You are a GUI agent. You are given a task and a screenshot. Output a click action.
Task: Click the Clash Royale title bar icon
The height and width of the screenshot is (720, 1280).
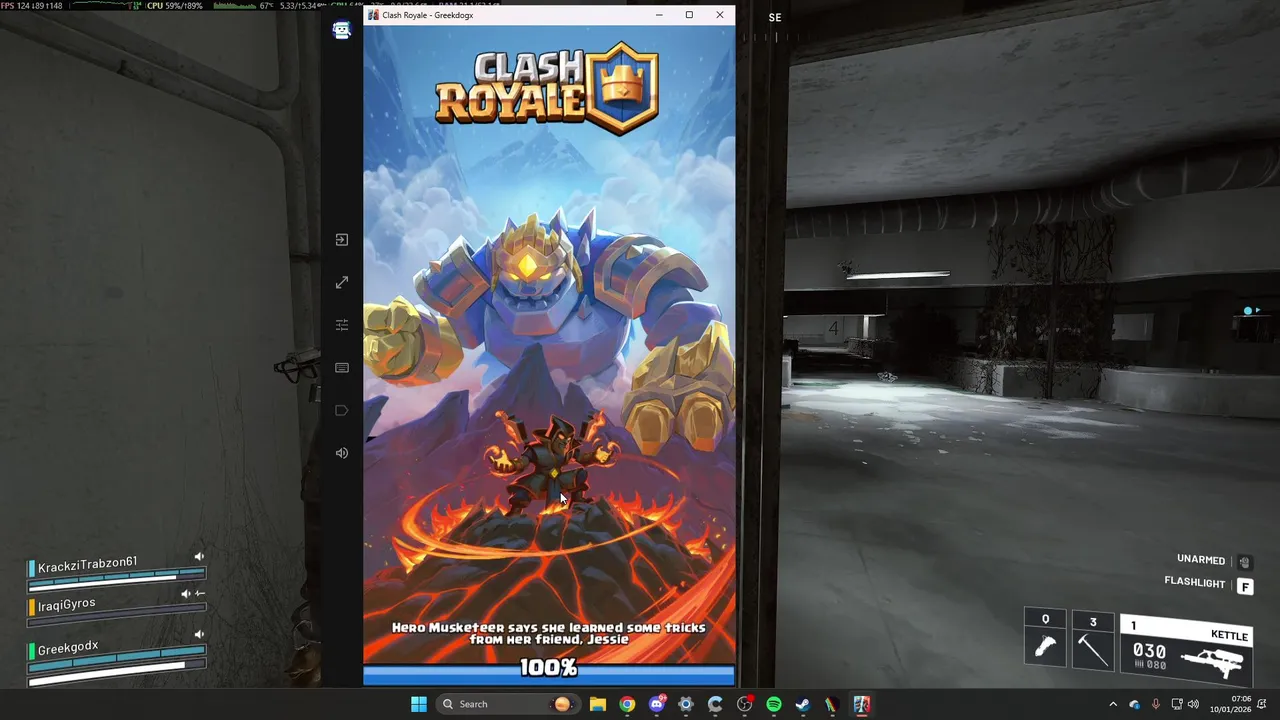pyautogui.click(x=373, y=15)
